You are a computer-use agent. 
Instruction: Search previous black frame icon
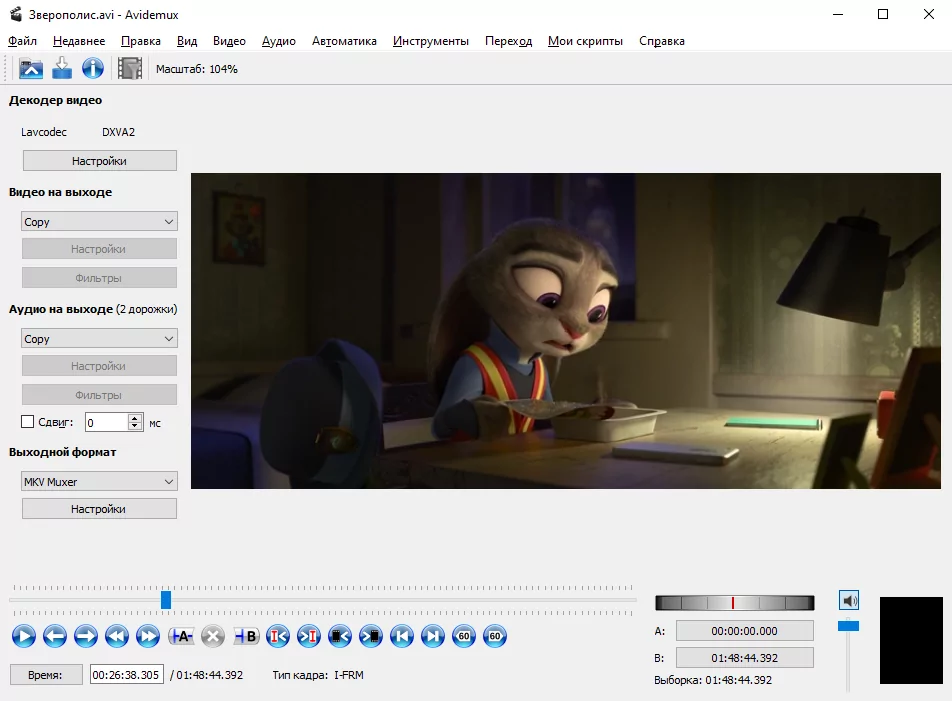point(339,636)
